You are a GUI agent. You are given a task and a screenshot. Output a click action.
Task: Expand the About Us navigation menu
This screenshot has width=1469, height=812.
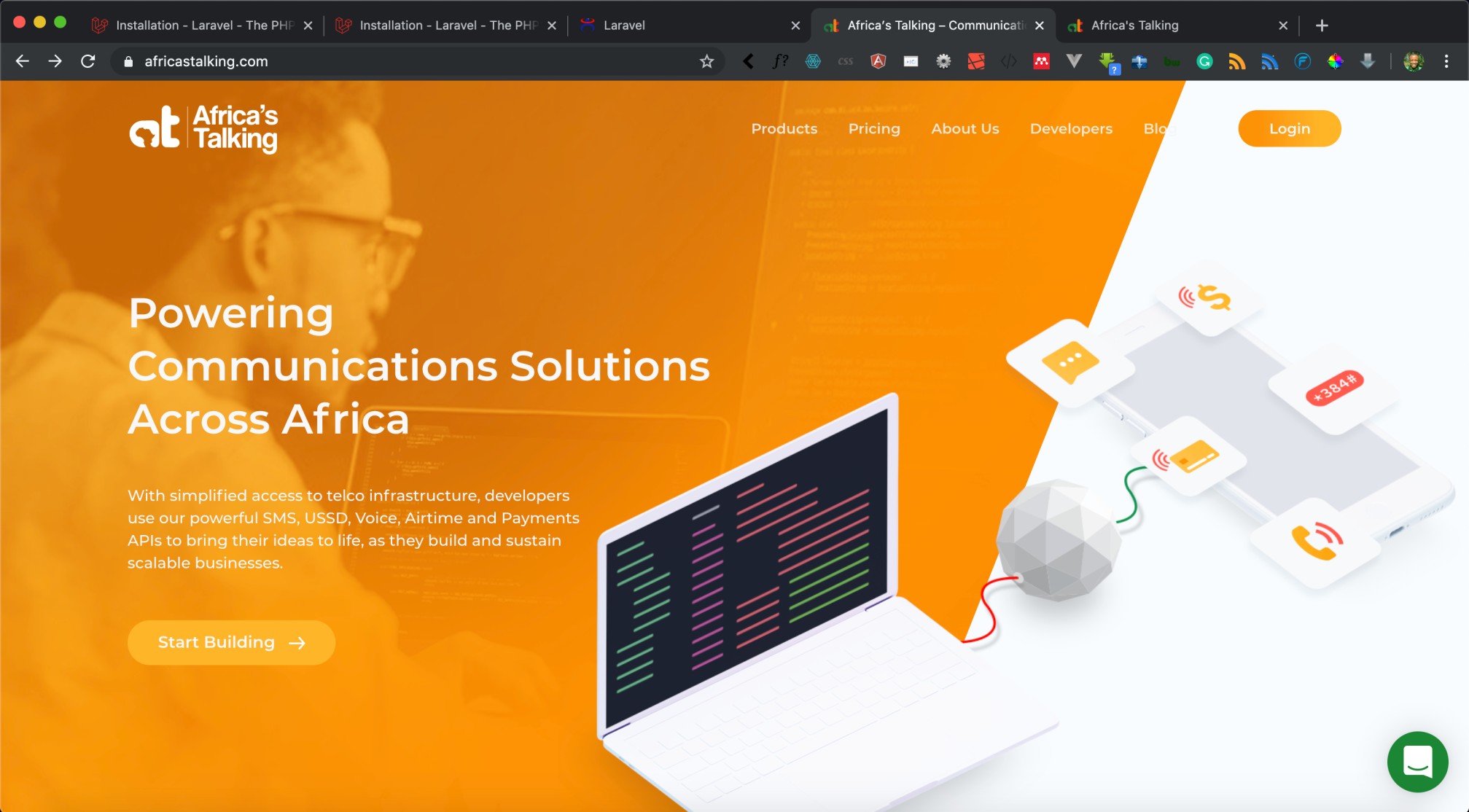965,128
